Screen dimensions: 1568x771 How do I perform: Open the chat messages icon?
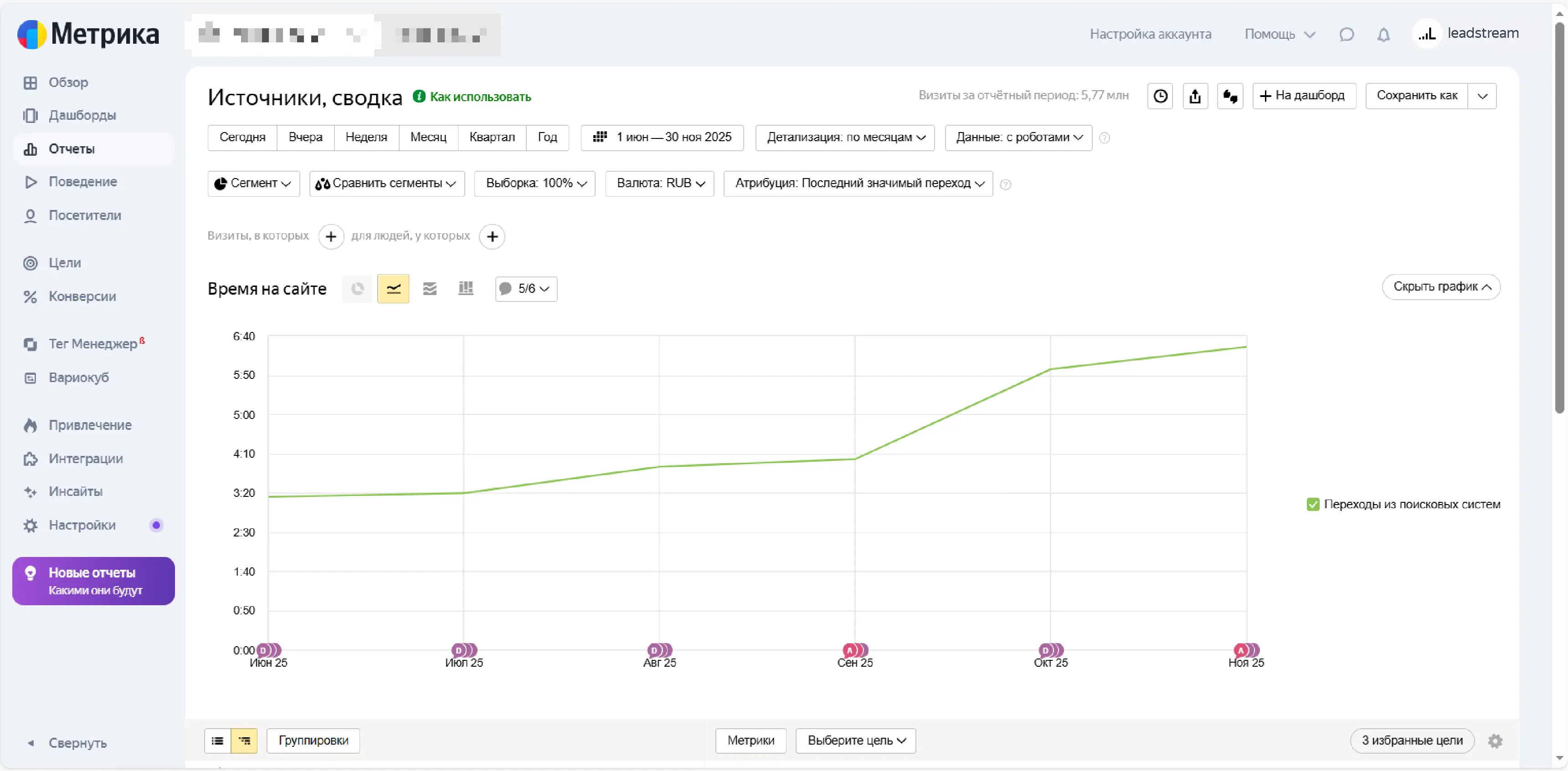click(x=1347, y=35)
